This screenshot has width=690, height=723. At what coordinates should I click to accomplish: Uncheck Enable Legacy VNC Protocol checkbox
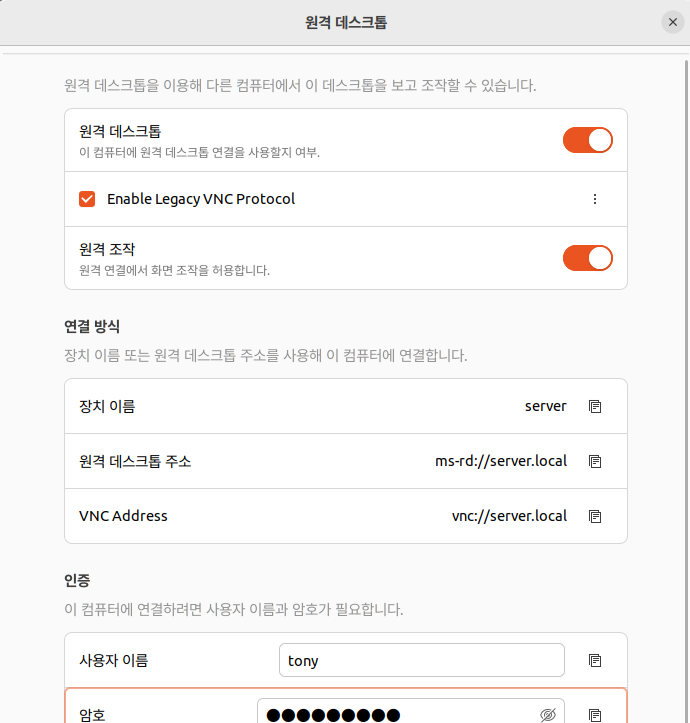(x=87, y=199)
